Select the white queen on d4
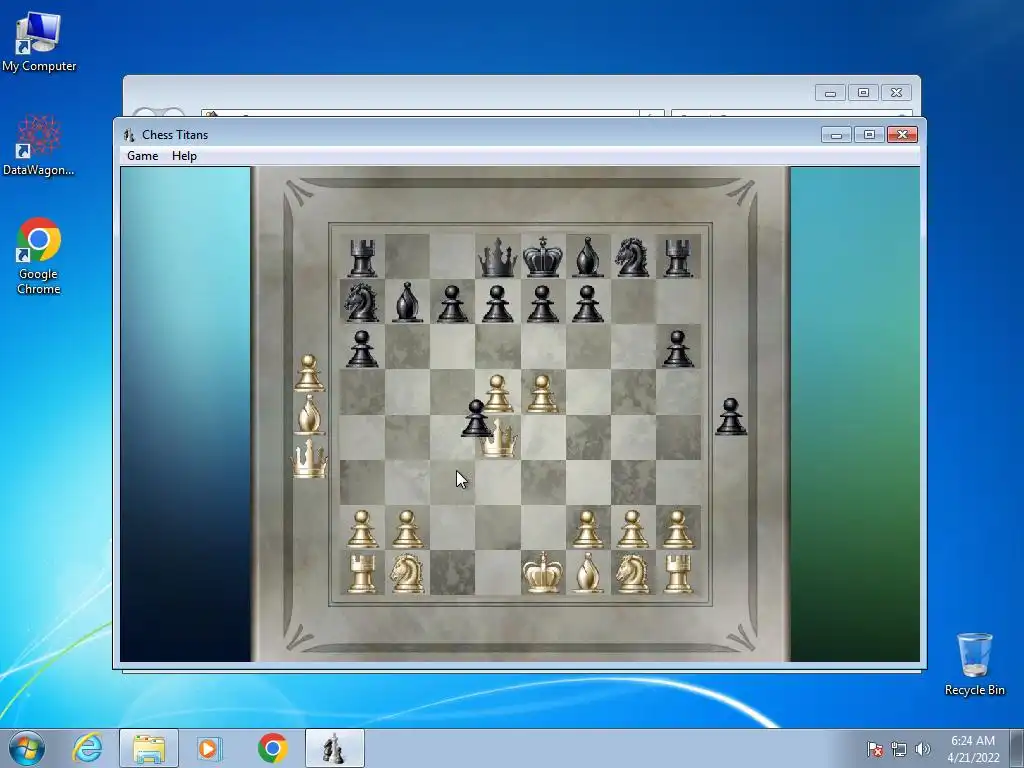Viewport: 1024px width, 768px height. [x=500, y=439]
